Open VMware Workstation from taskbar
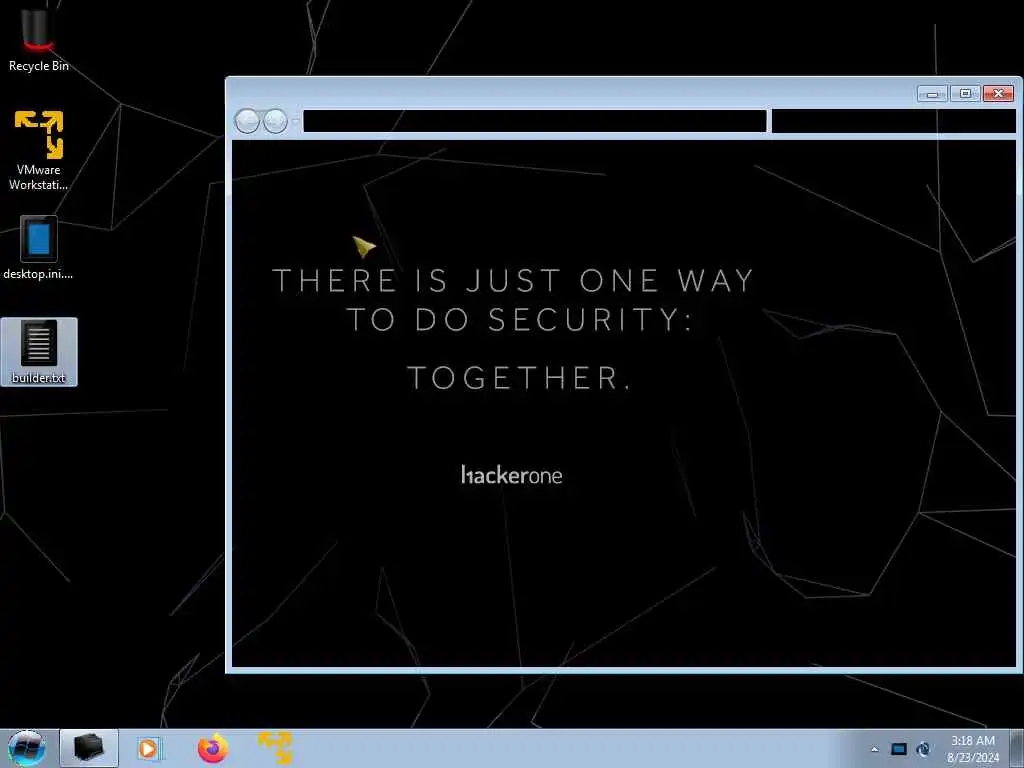 tap(275, 748)
